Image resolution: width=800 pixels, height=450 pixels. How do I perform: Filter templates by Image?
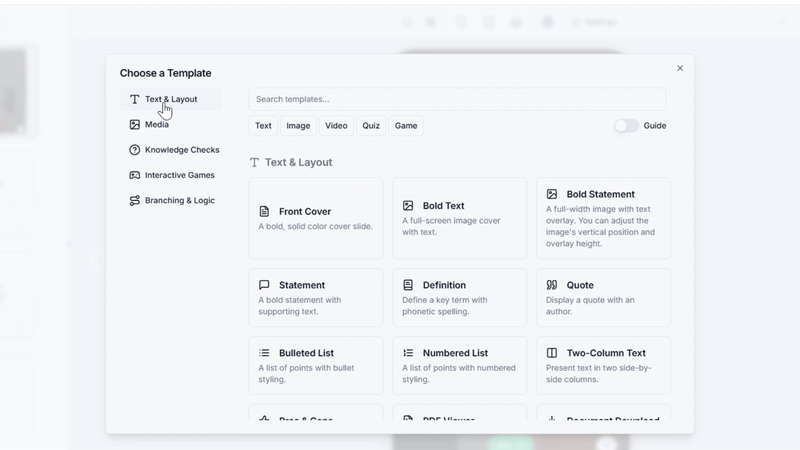(x=298, y=126)
